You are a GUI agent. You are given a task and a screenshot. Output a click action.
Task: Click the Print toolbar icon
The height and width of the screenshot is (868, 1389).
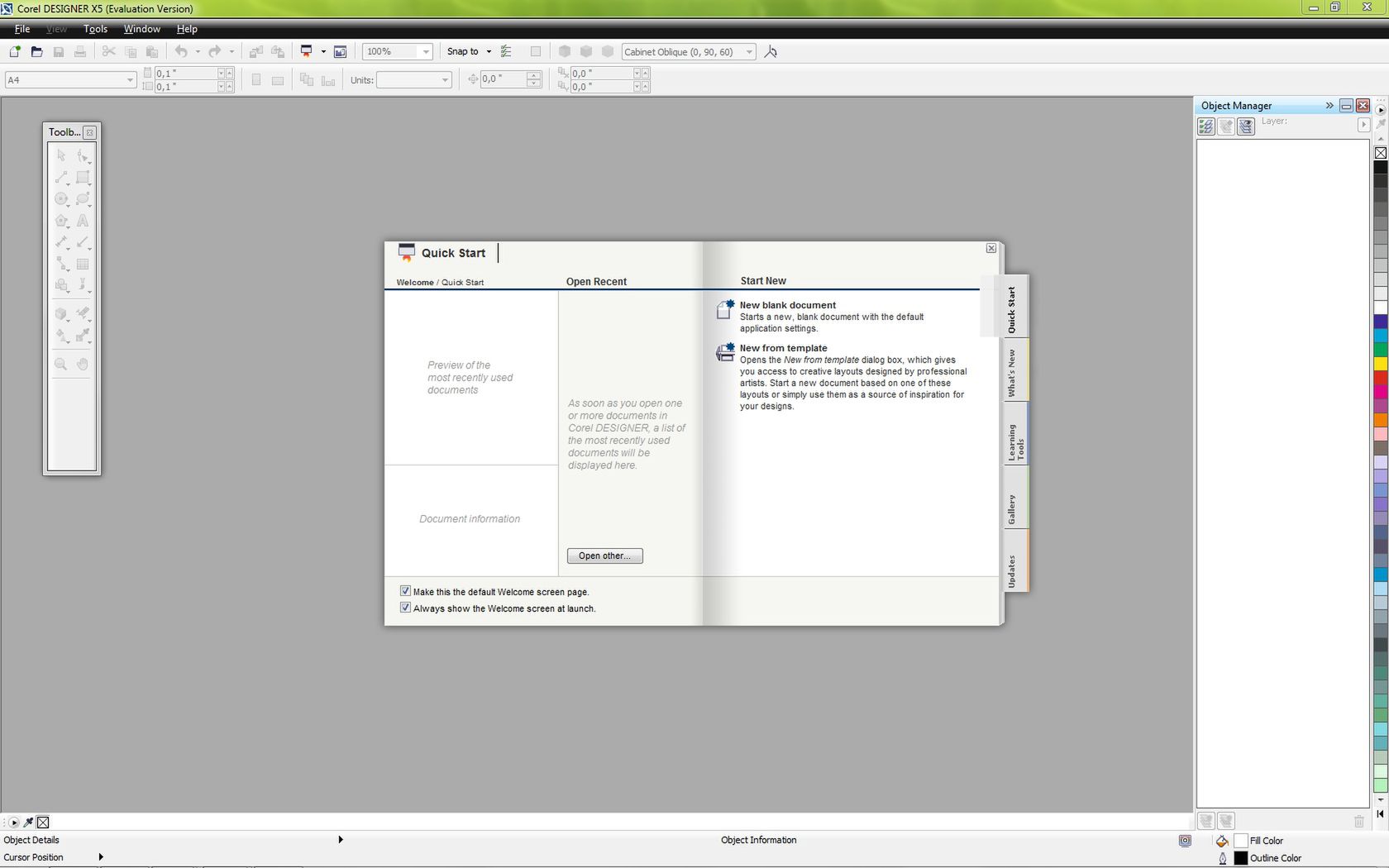pyautogui.click(x=80, y=51)
